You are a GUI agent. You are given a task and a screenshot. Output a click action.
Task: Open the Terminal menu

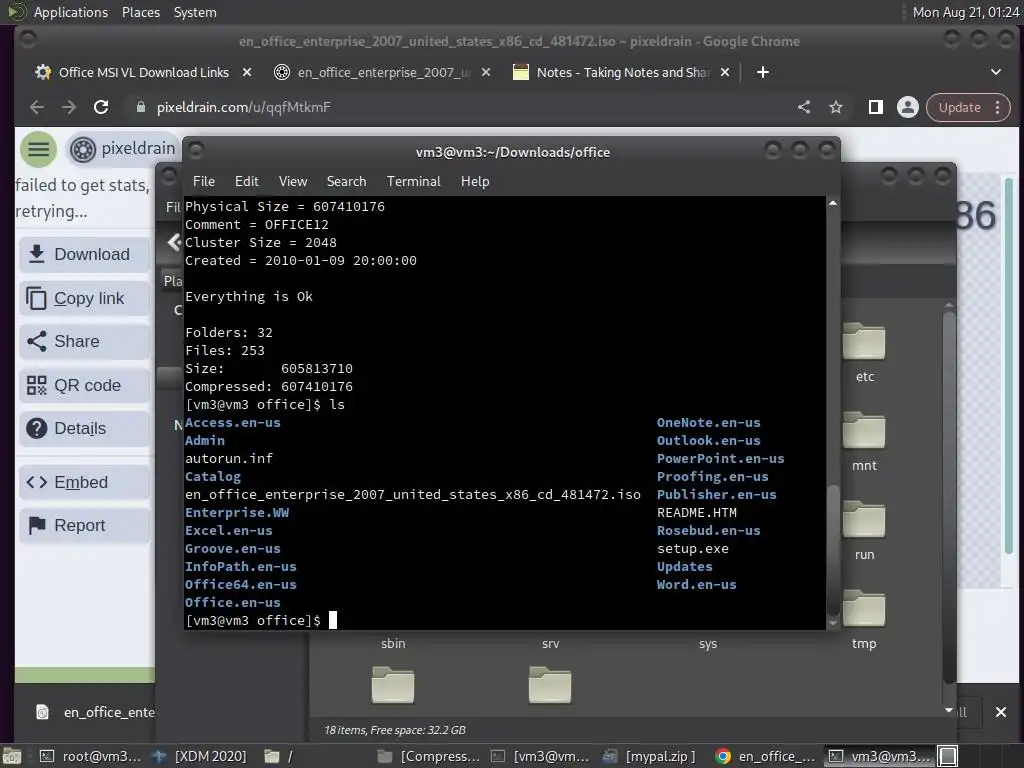tap(413, 182)
